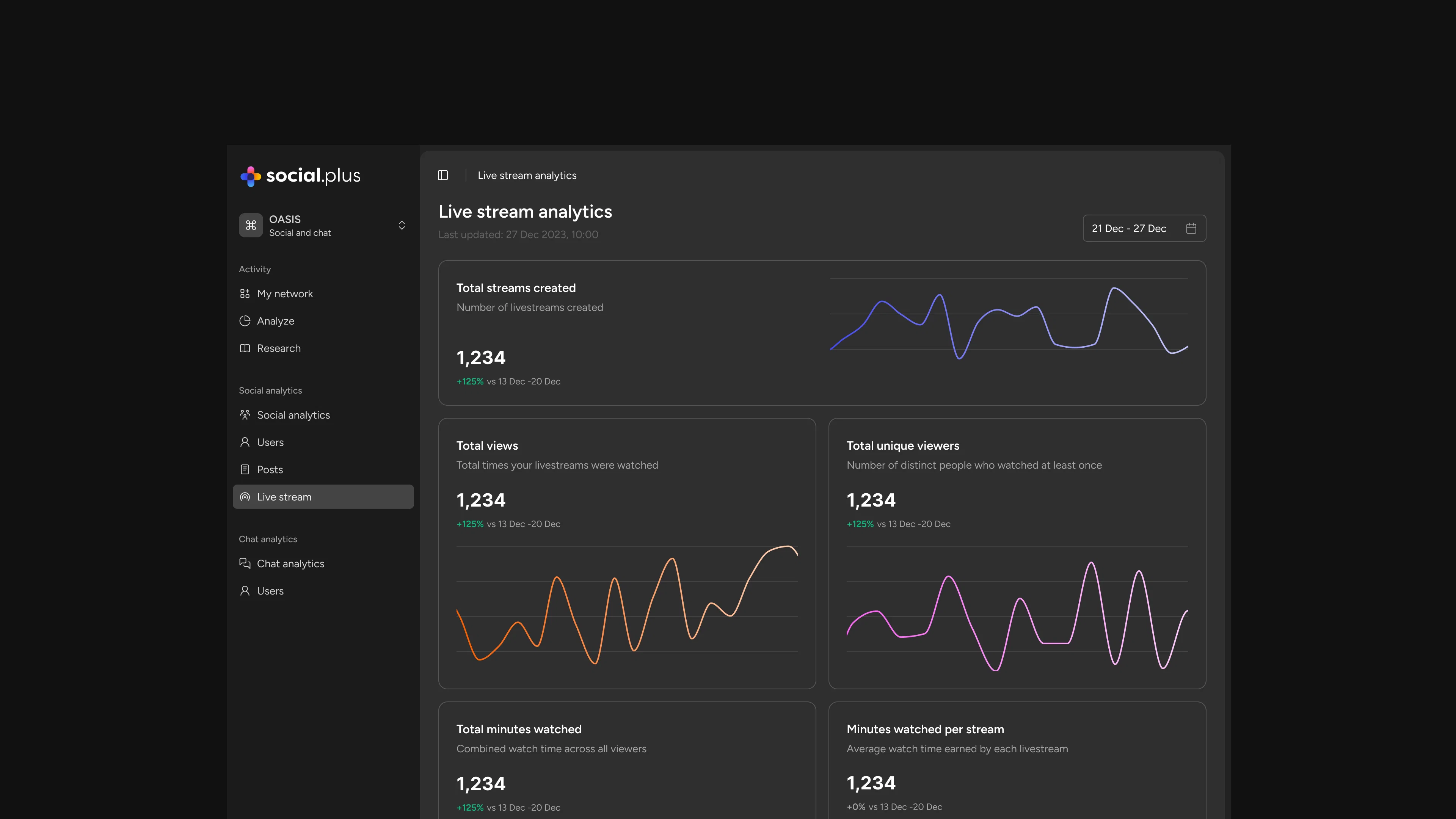This screenshot has width=1456, height=819.
Task: Click the Research book icon
Action: (245, 348)
